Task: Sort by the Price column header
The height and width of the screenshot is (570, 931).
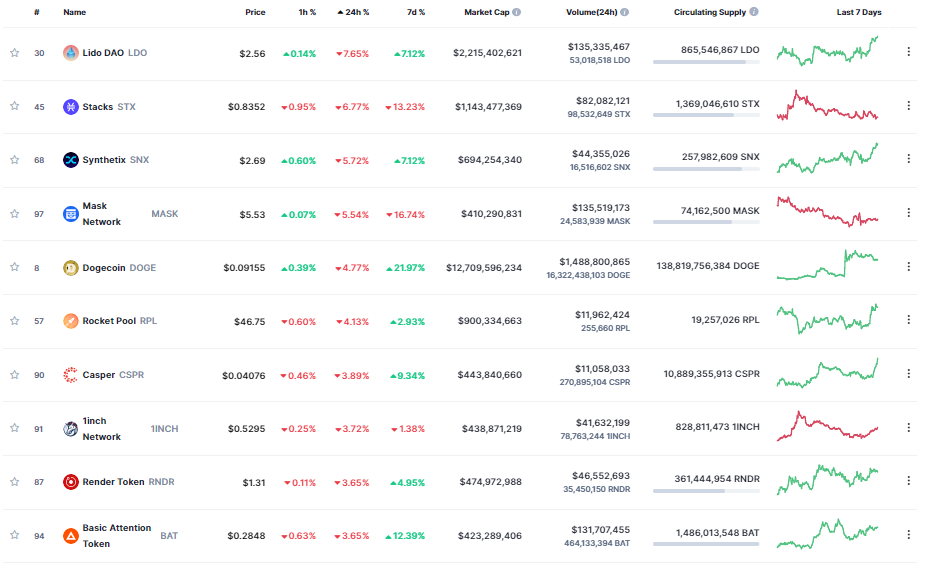Action: click(x=255, y=13)
